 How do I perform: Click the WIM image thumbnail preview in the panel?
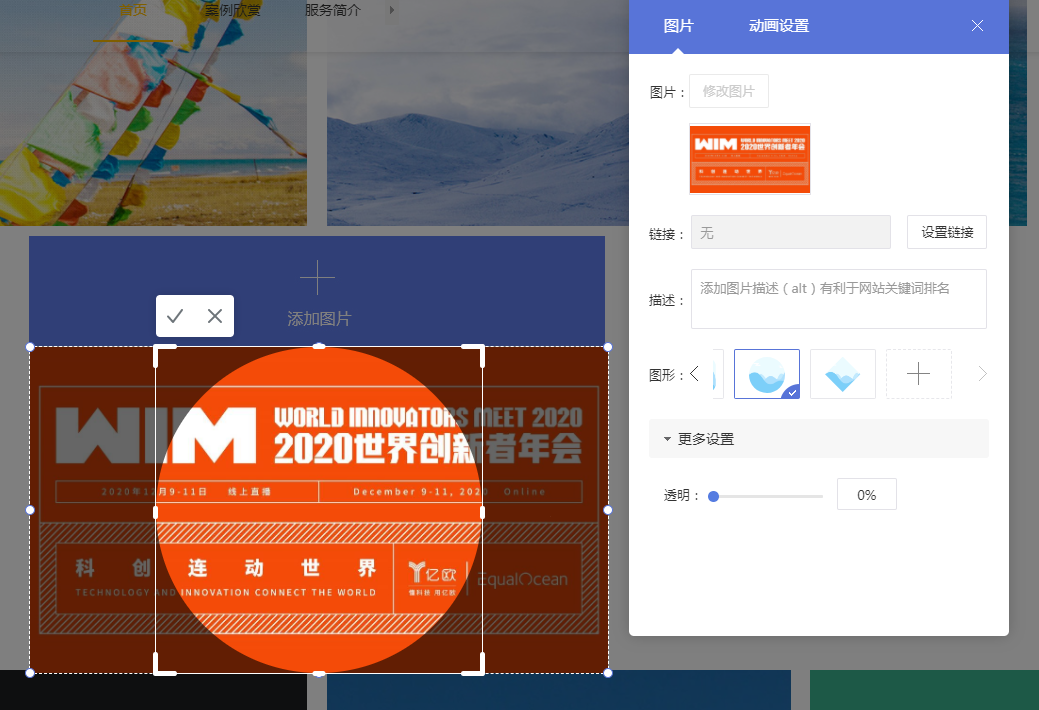(x=749, y=159)
